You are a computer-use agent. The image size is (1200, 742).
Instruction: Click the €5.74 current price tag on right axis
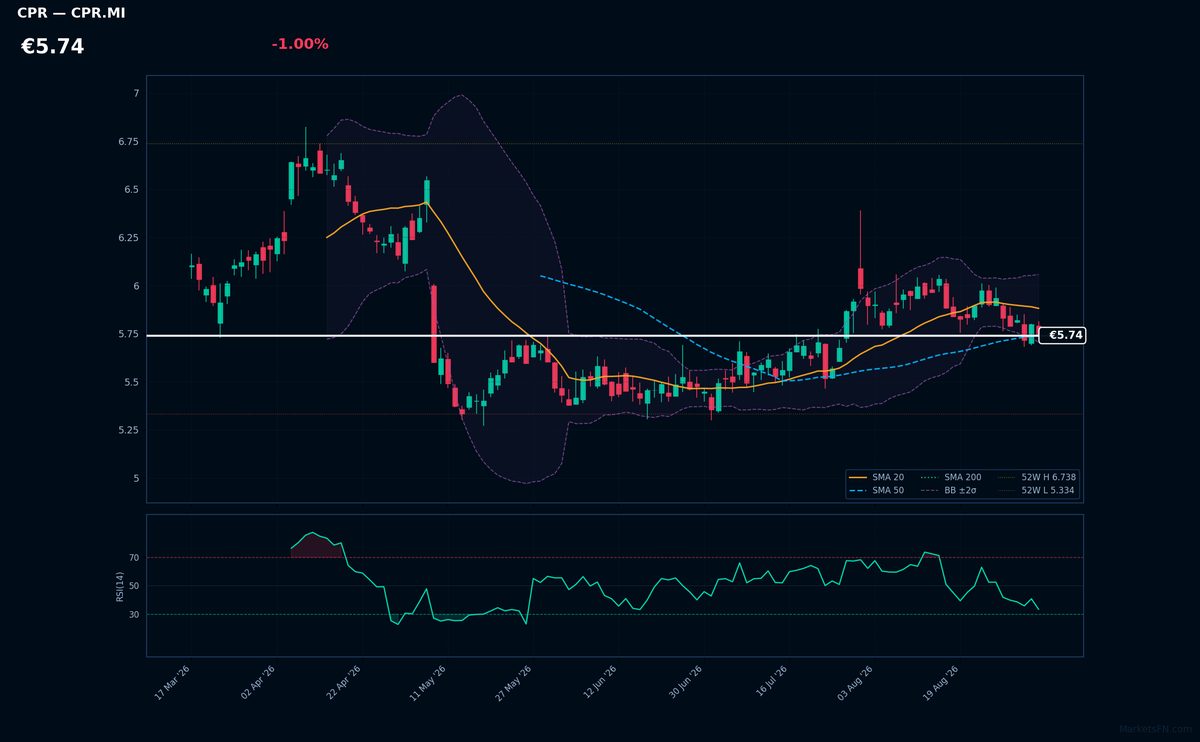point(1063,335)
